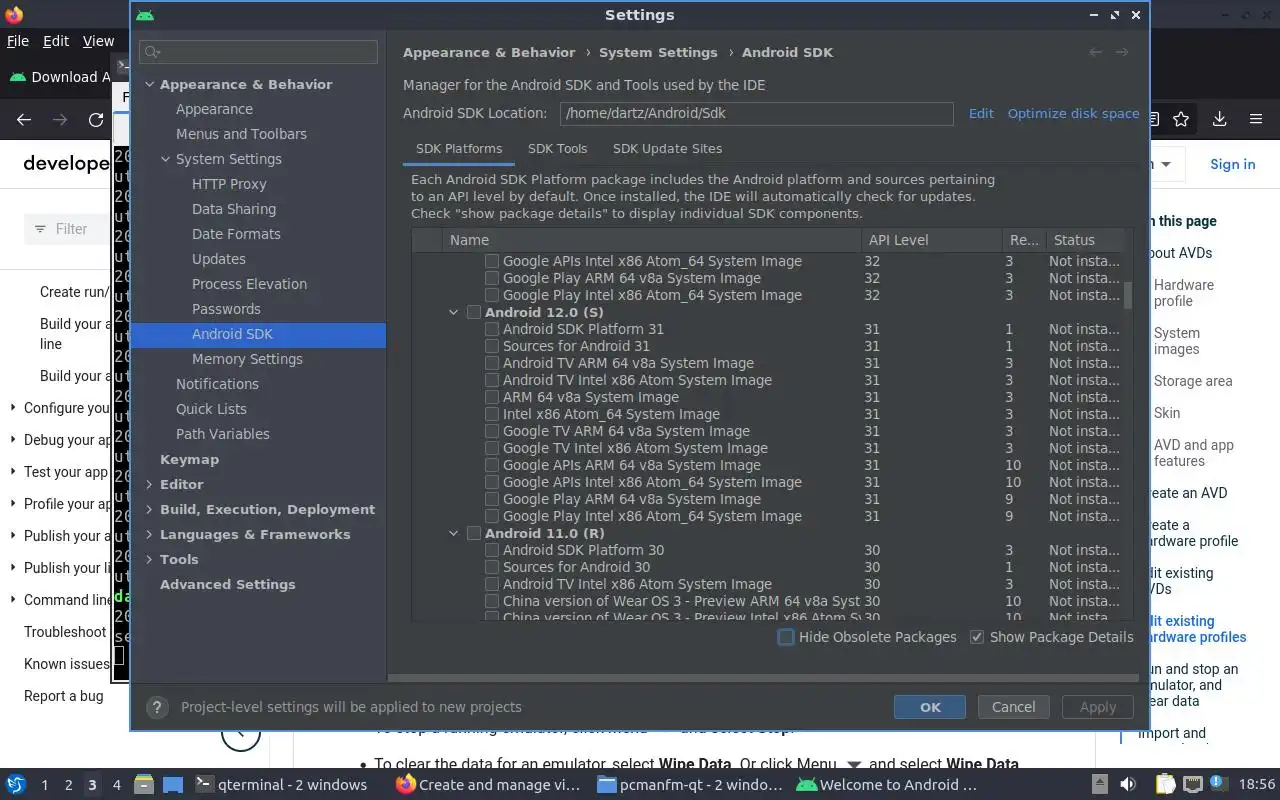Check the Android 11.0 (R) checkbox

pos(474,533)
